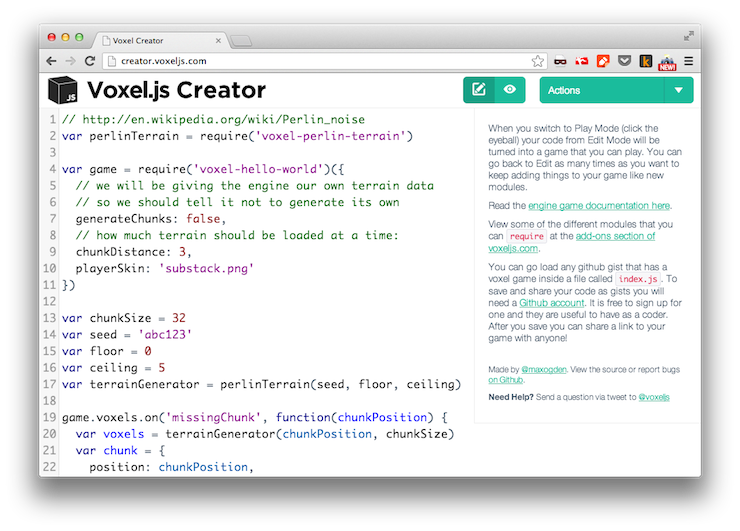Click 'terrainGenerator' variable on line 17

click(144, 384)
